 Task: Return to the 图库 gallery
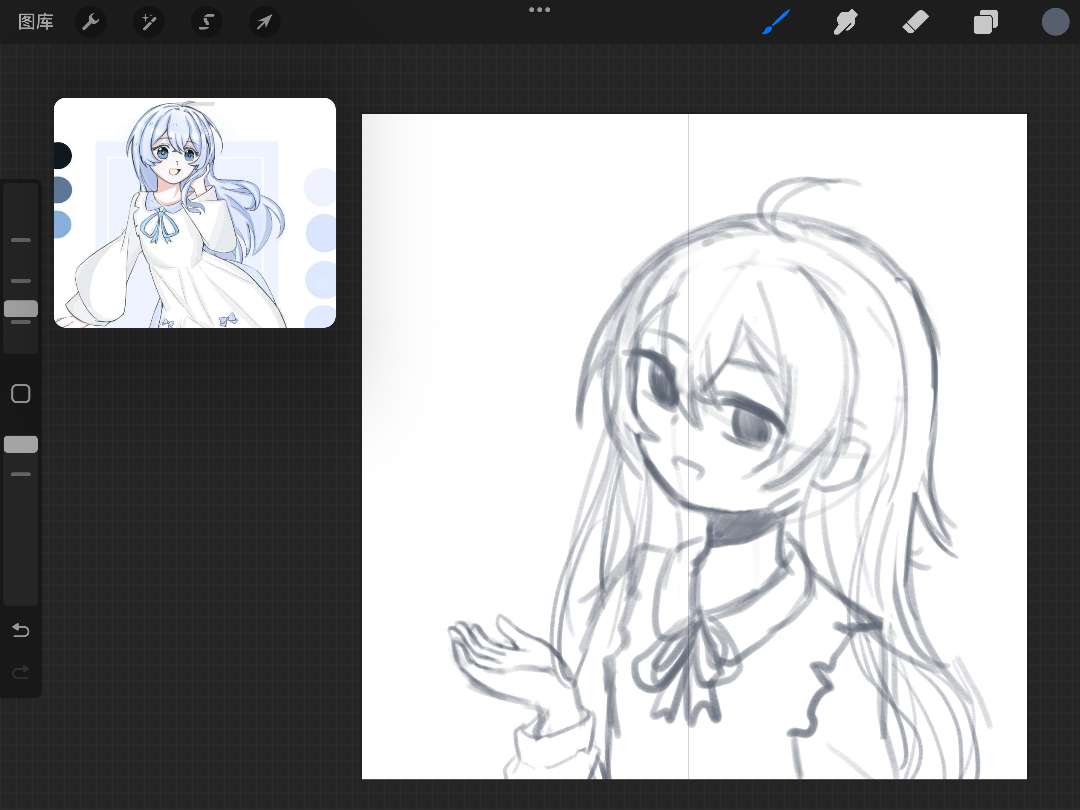click(36, 22)
